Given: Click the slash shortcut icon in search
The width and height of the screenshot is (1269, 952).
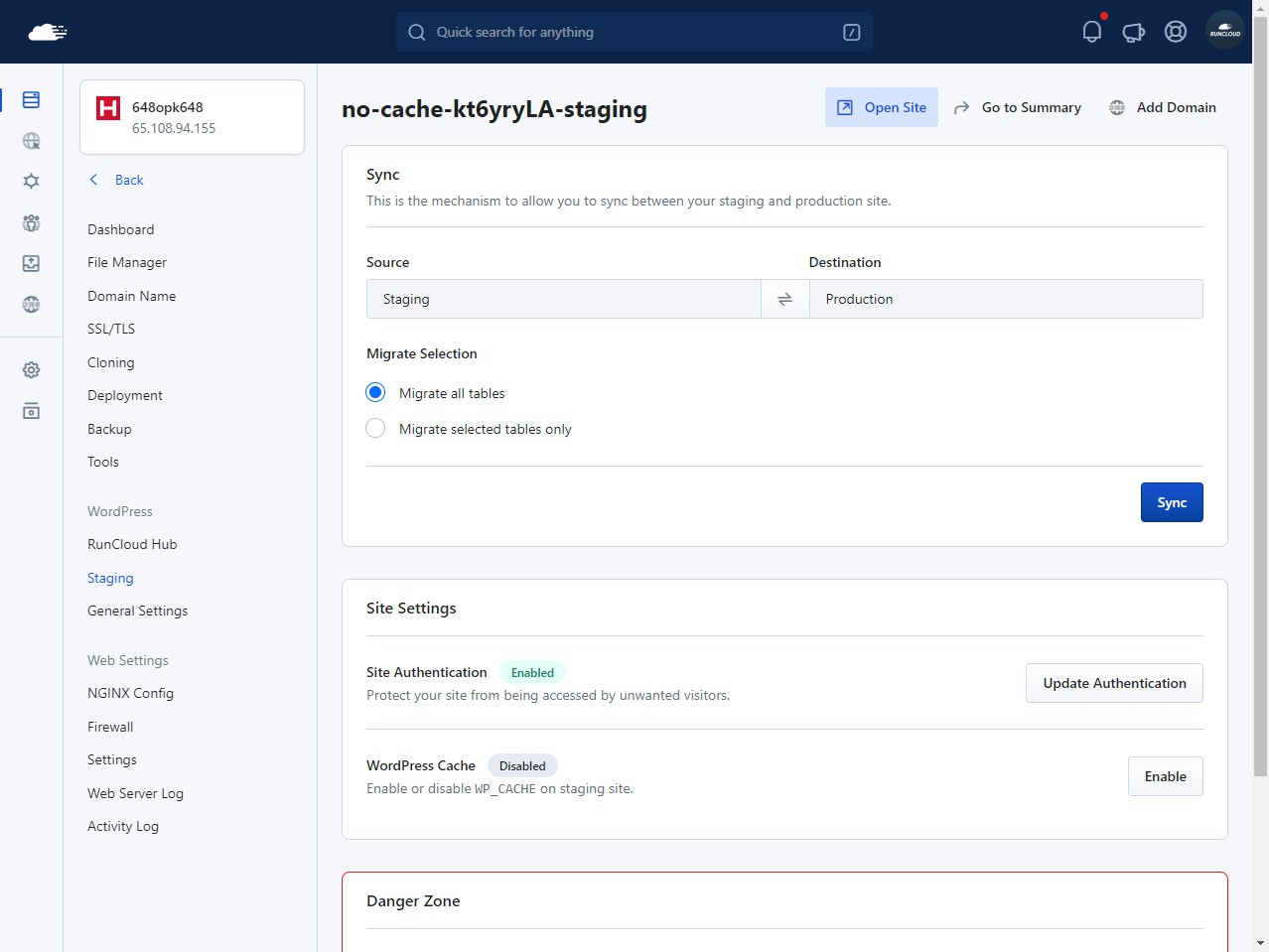Looking at the screenshot, I should pos(852,32).
